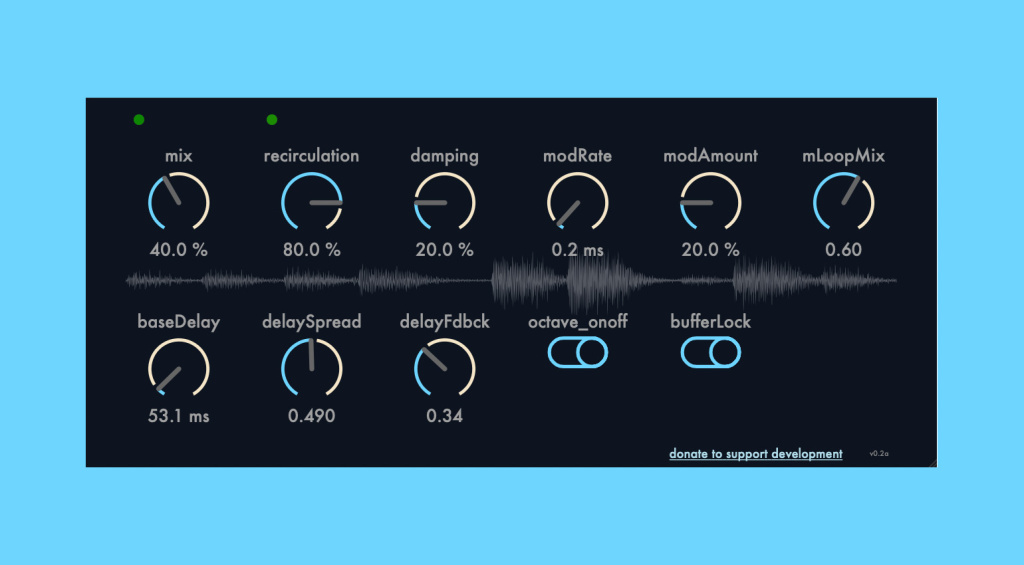
Task: Toggle the bufferLock switch
Action: [710, 352]
